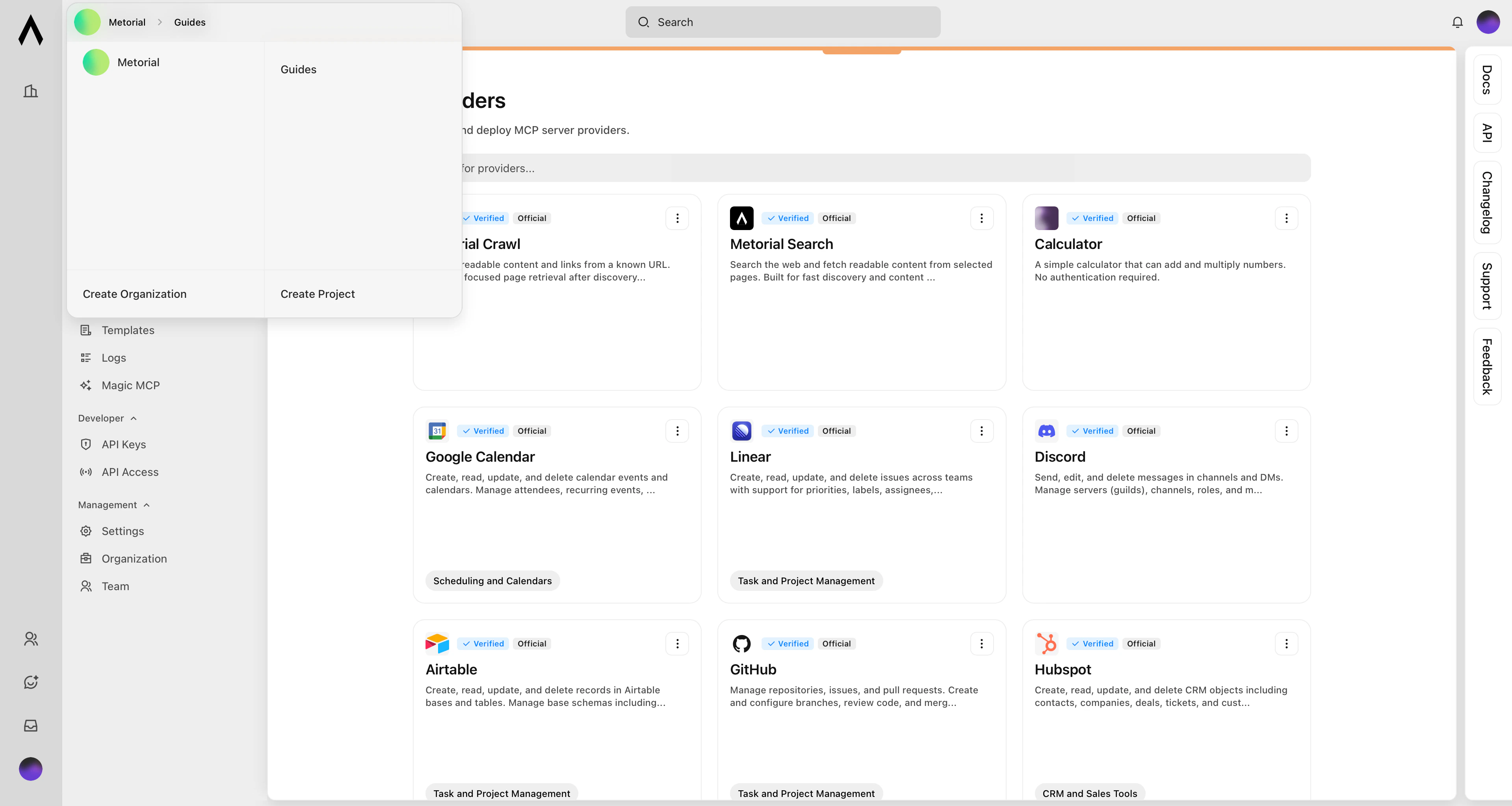
Task: Open the Guides menu entry
Action: click(298, 69)
